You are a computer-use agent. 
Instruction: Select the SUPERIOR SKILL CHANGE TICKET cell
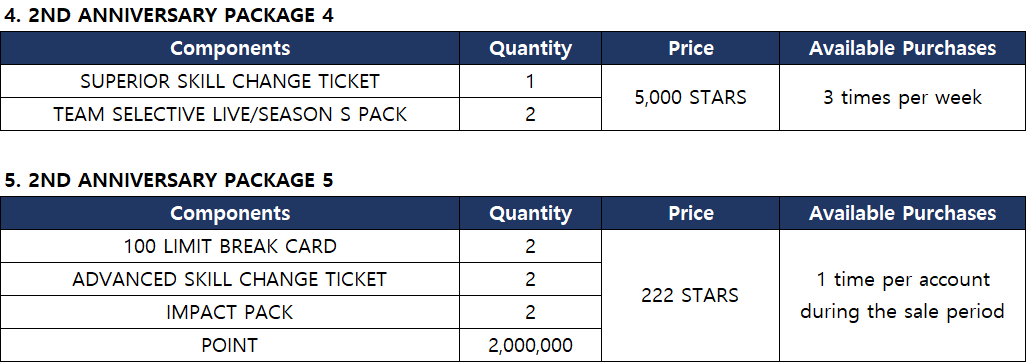pos(230,81)
